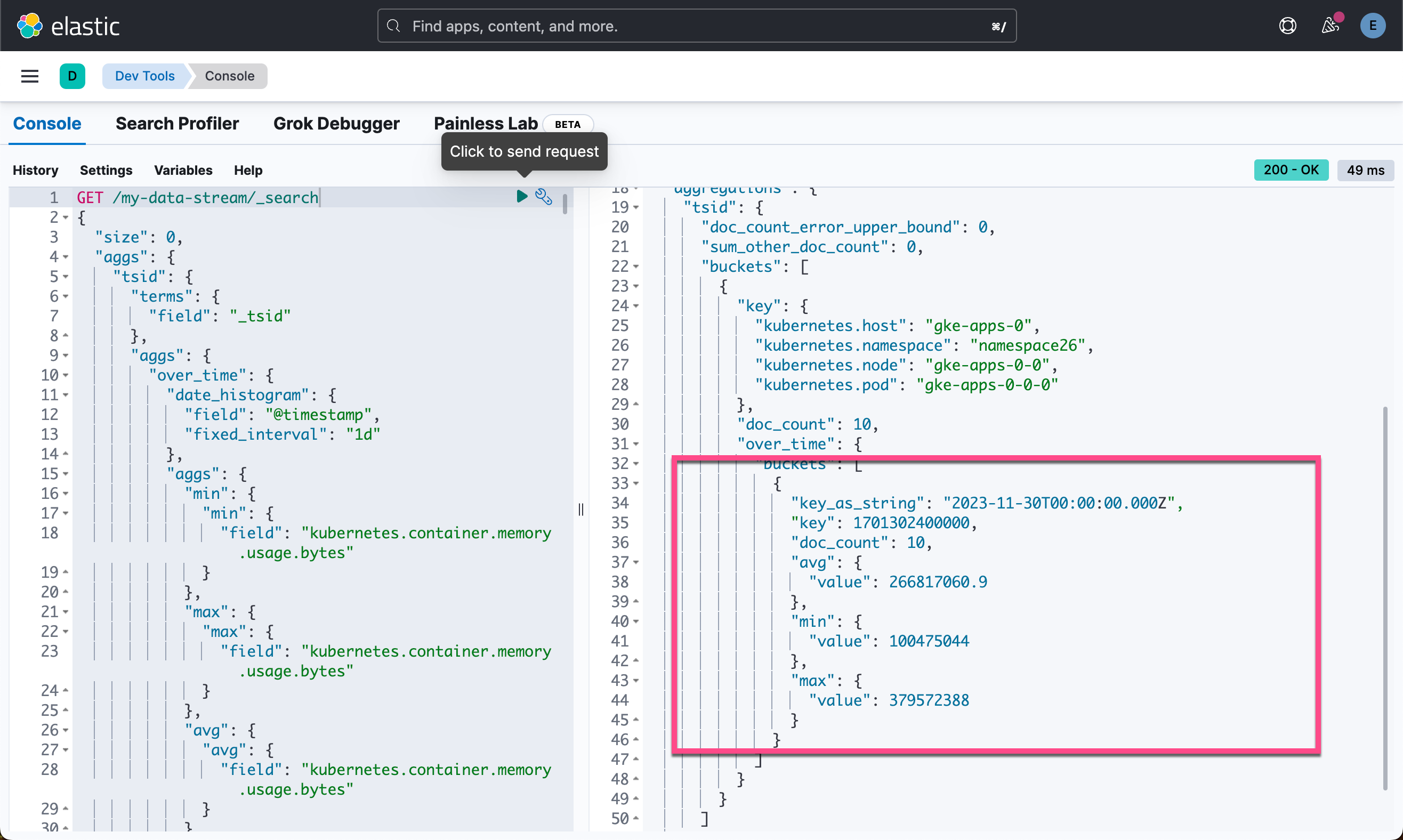Click the BETA badge beside Painless Lab

click(x=568, y=124)
